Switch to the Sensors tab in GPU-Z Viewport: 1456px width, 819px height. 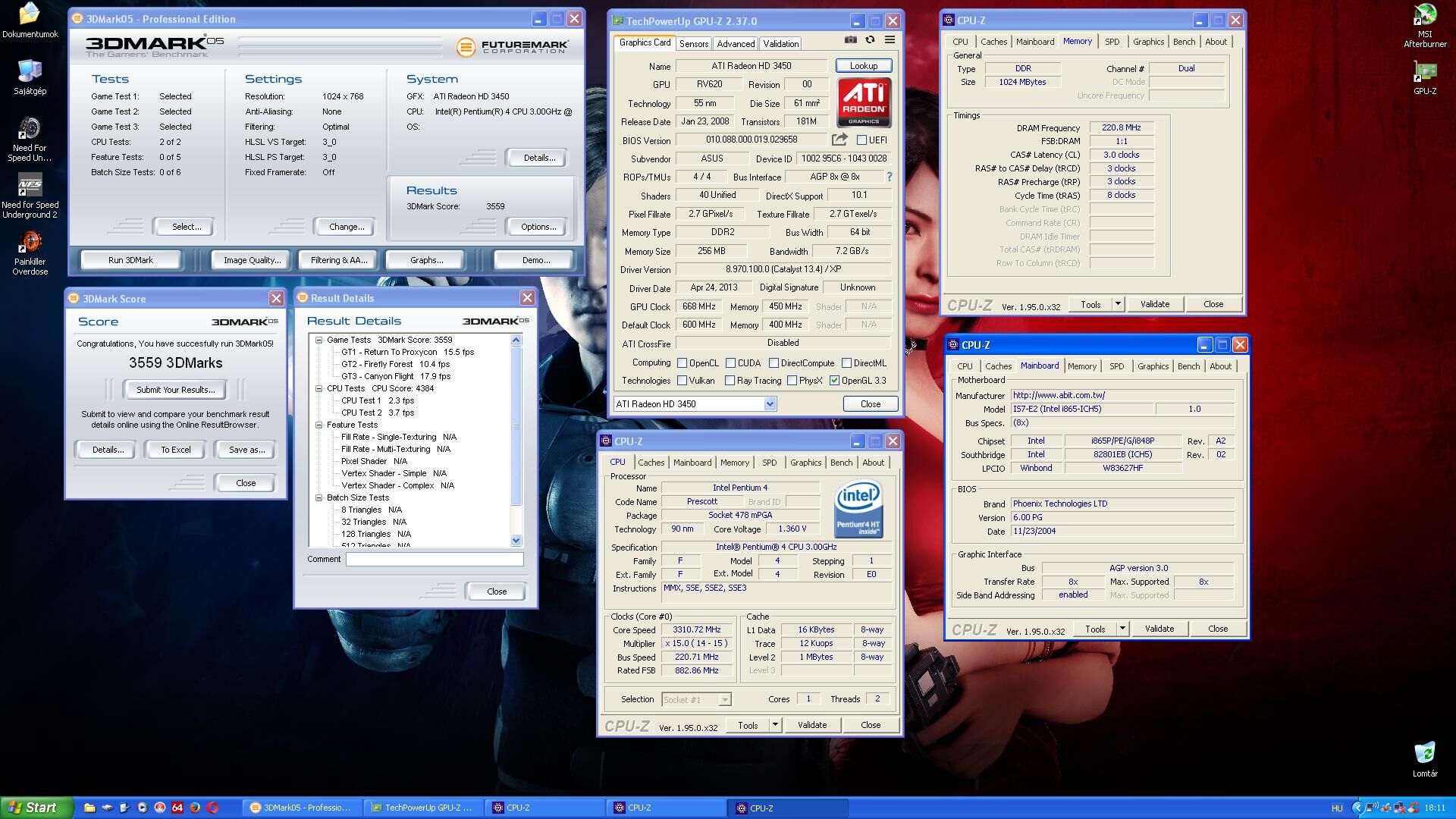693,44
